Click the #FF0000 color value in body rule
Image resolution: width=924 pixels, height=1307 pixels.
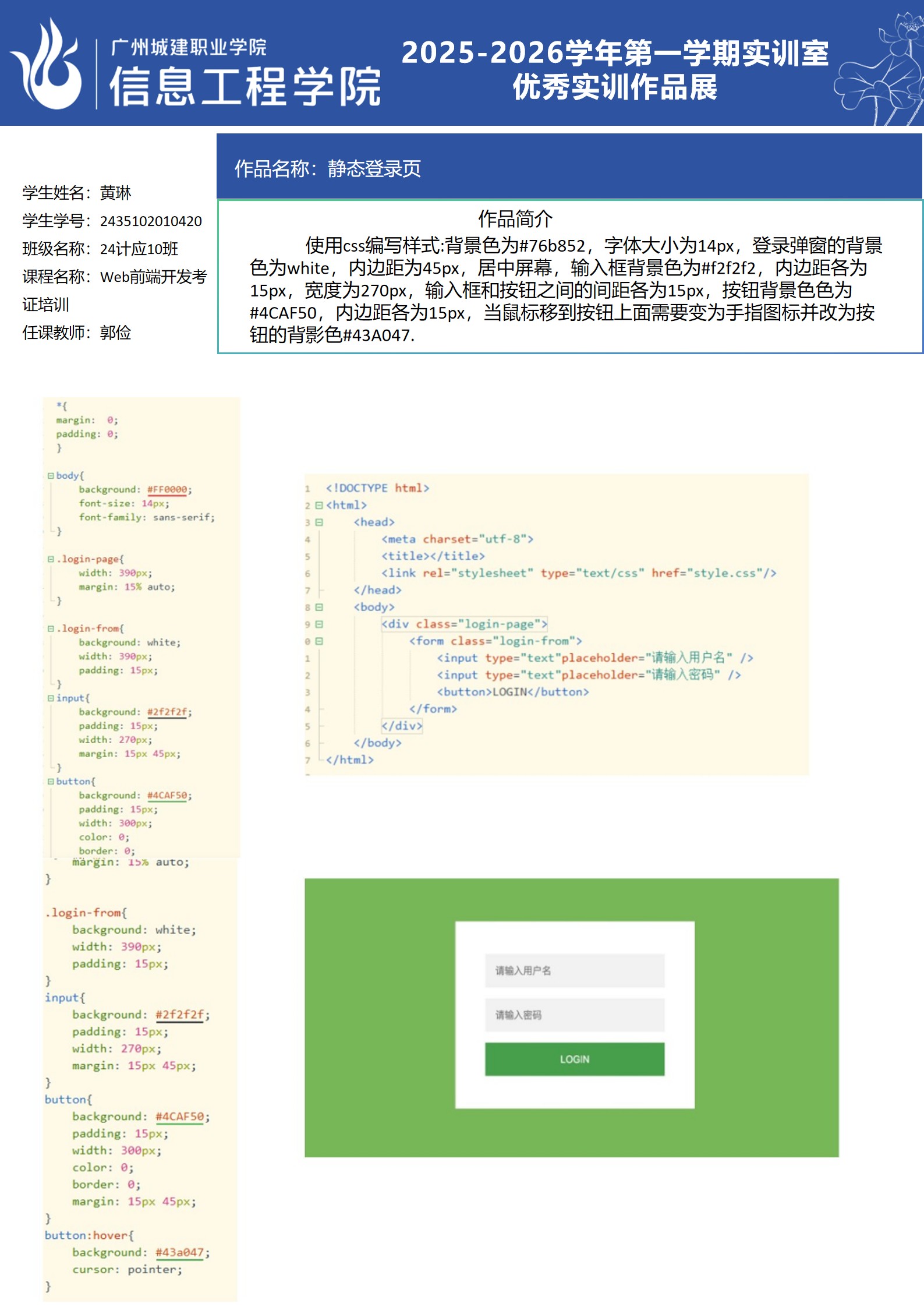[x=167, y=490]
